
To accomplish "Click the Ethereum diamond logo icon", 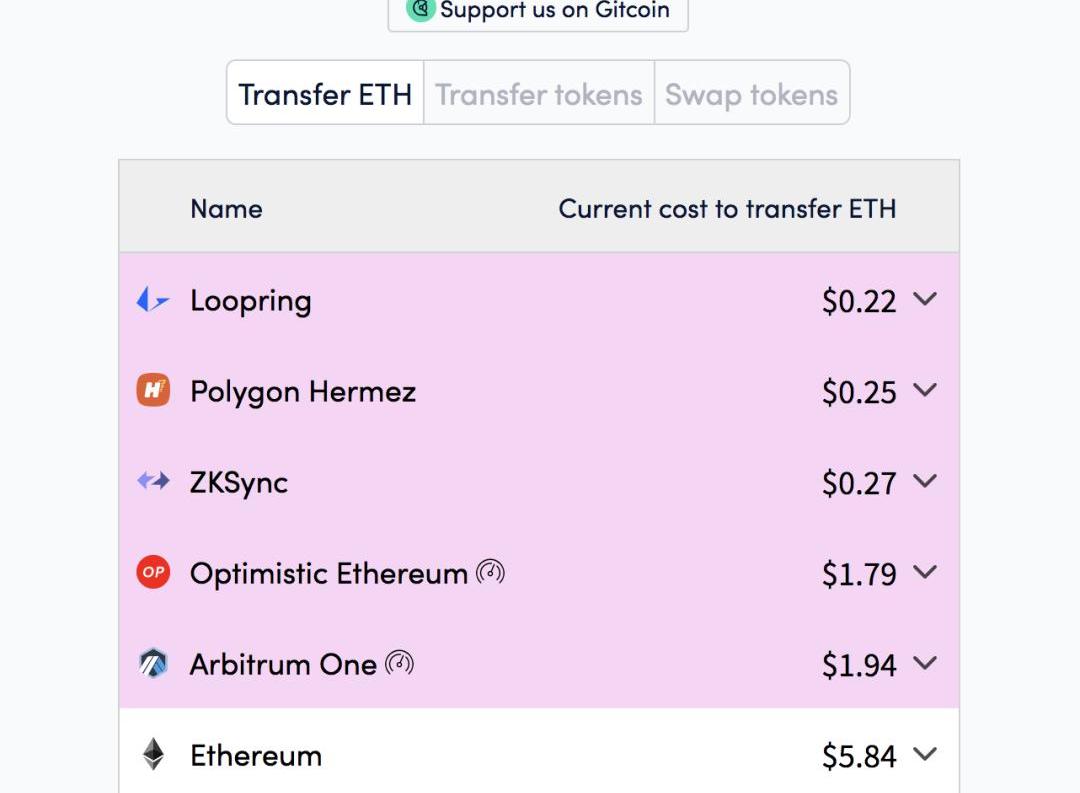I will pyautogui.click(x=153, y=755).
